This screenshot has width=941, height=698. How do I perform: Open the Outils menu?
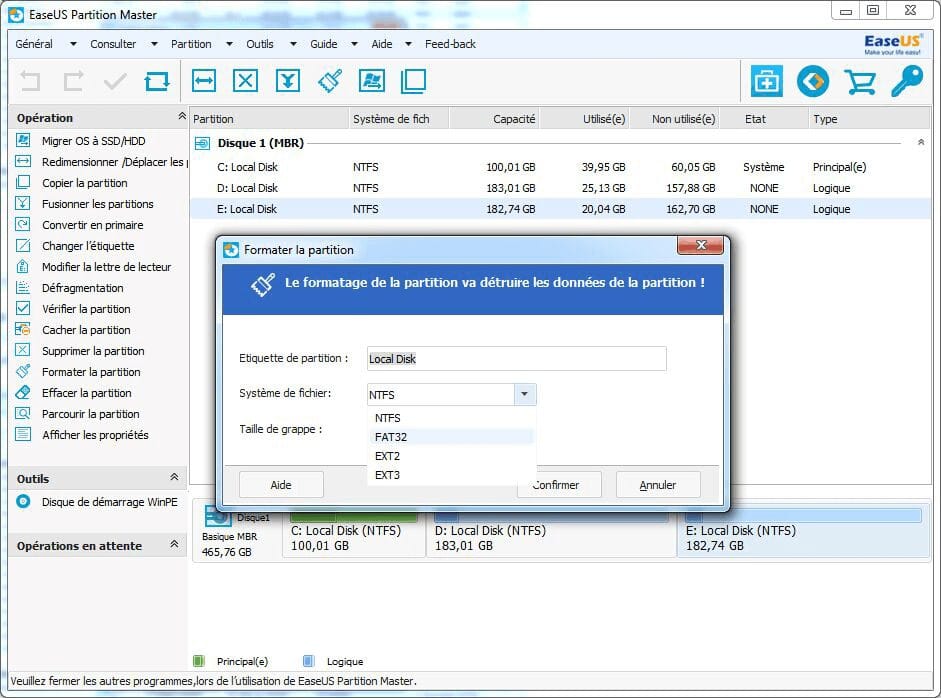point(260,44)
